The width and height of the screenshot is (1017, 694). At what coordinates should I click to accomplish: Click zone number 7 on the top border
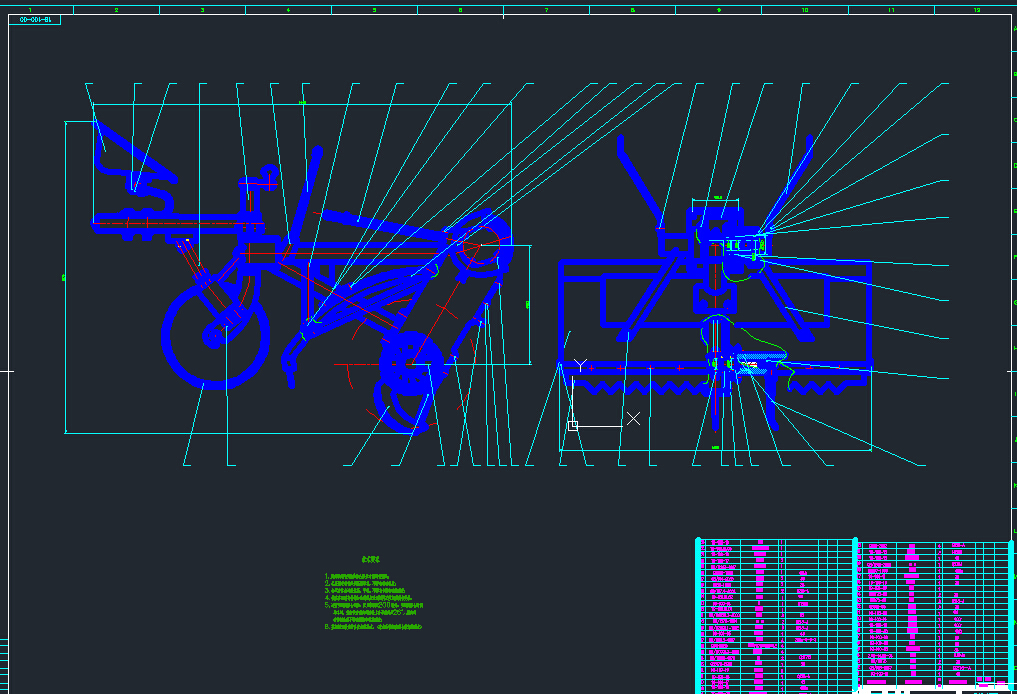coord(546,10)
